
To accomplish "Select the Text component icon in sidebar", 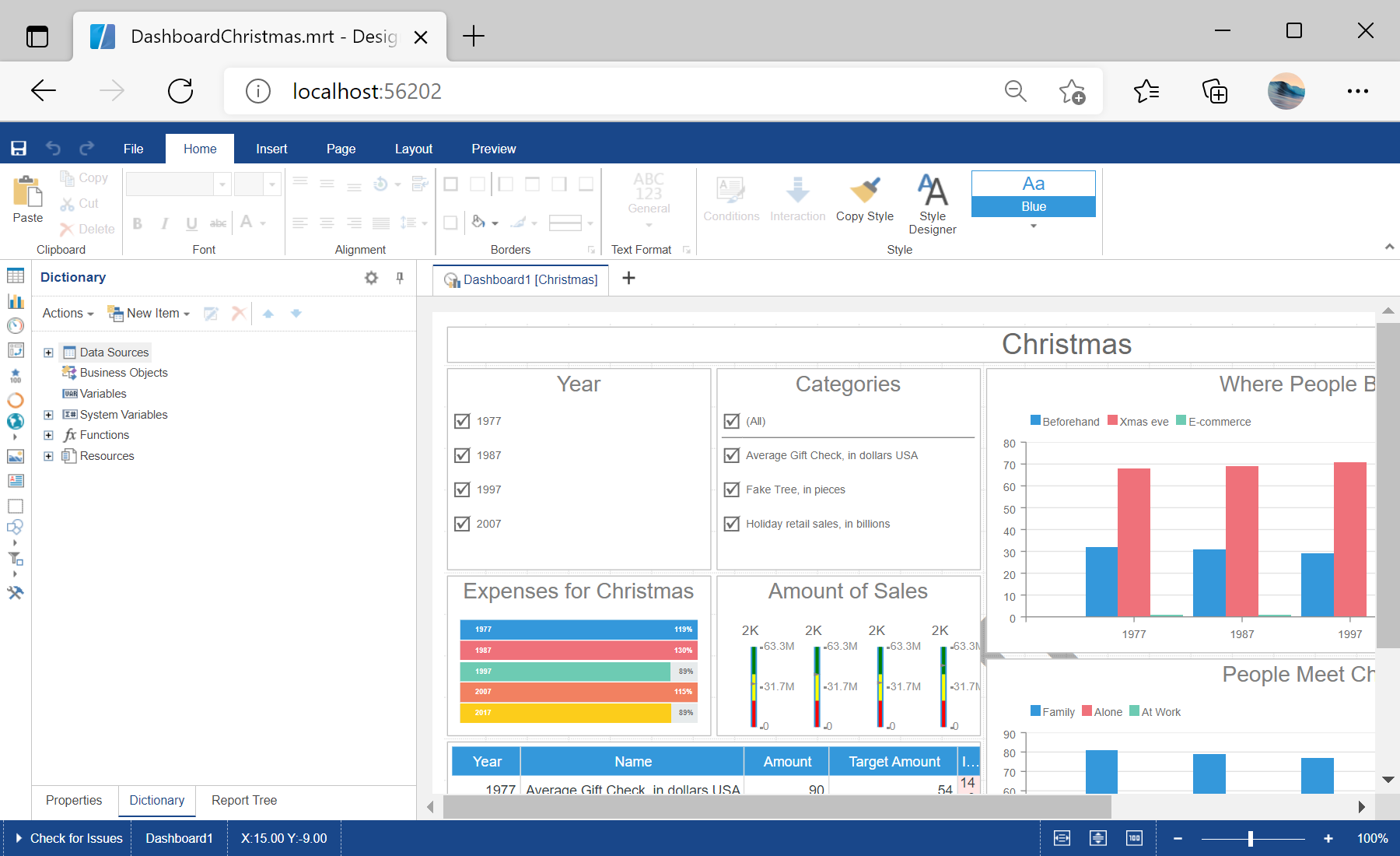I will point(16,481).
